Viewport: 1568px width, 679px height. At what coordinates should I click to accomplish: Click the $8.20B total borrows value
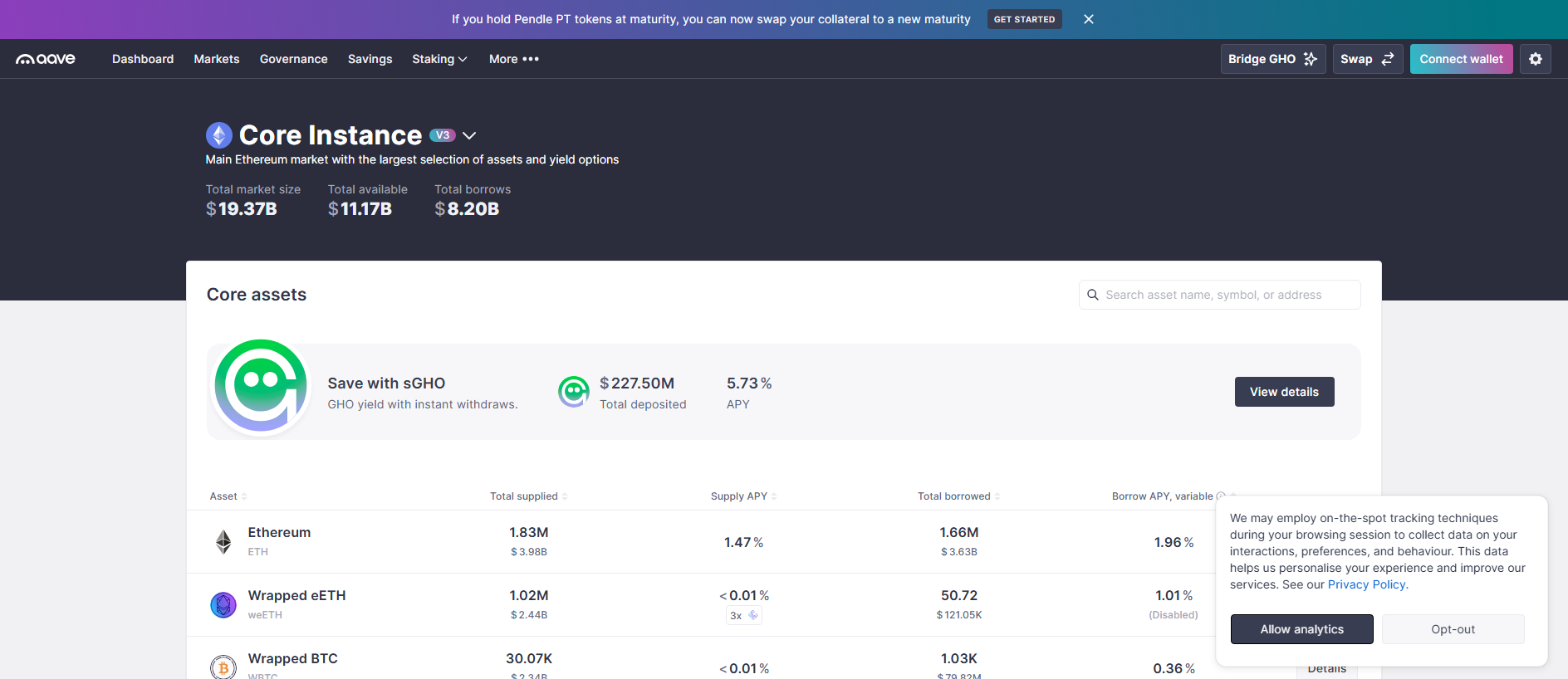467,209
